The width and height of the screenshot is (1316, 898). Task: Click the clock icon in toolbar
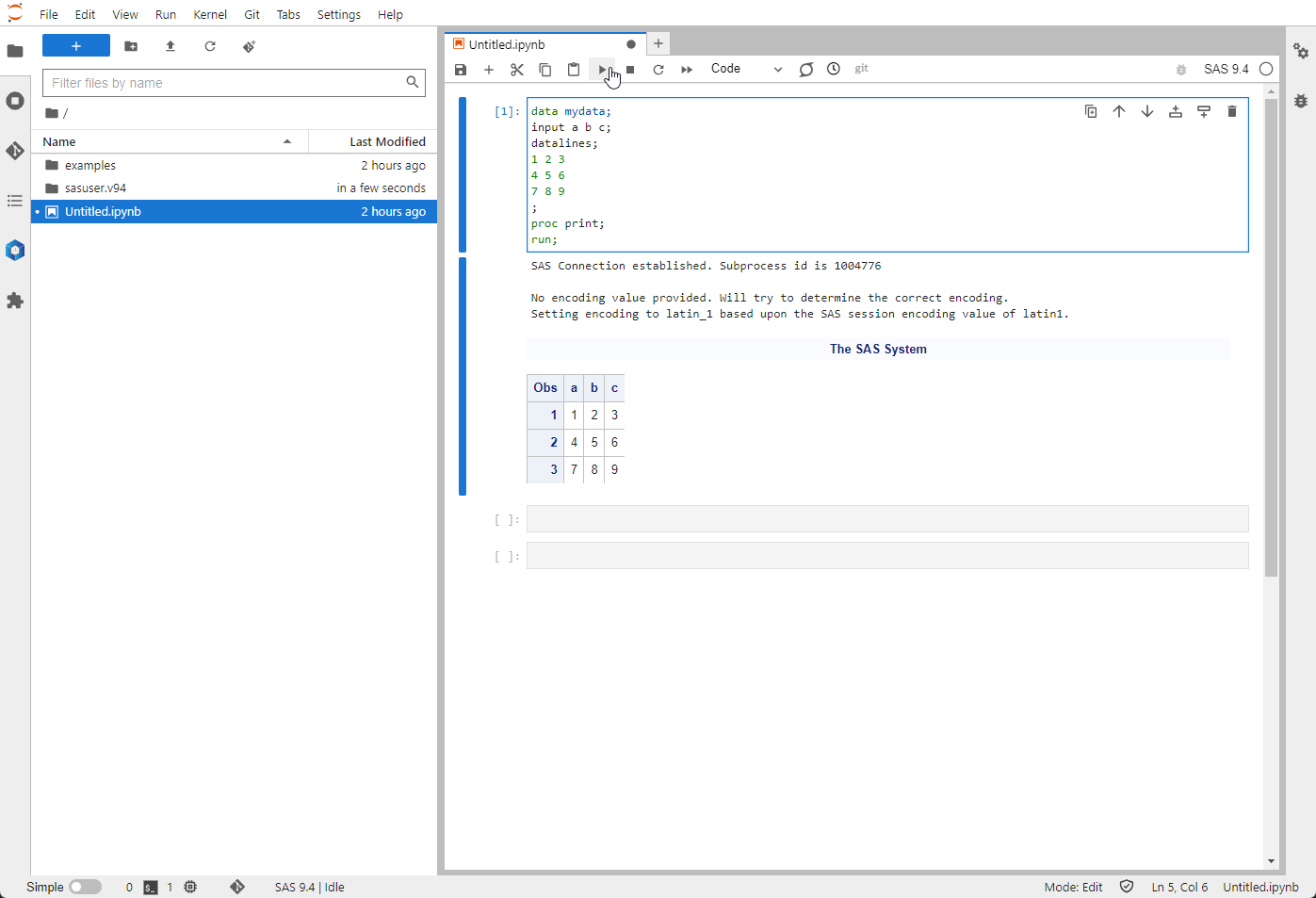tap(834, 69)
